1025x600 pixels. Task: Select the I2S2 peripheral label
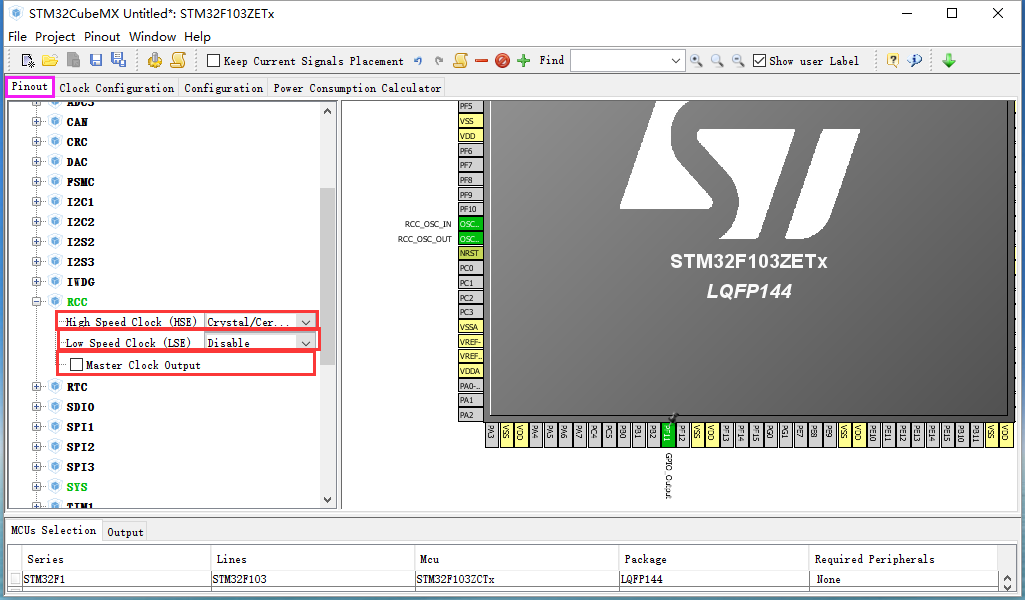point(80,242)
